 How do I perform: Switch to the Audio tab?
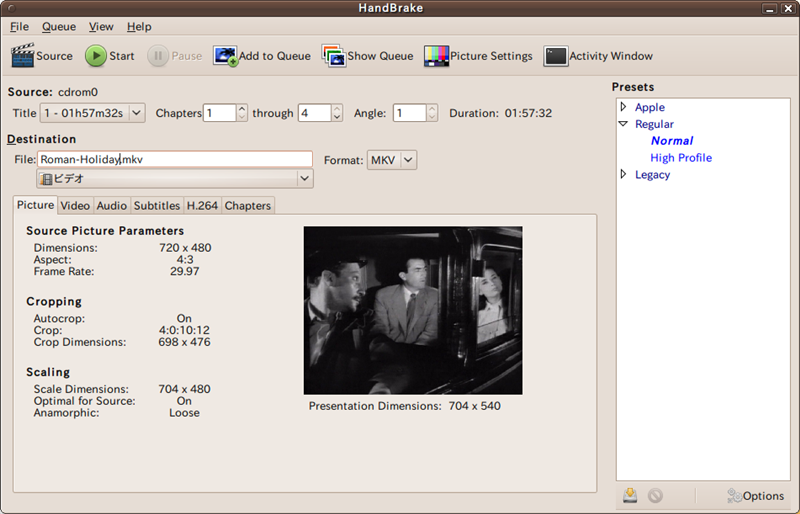[111, 206]
